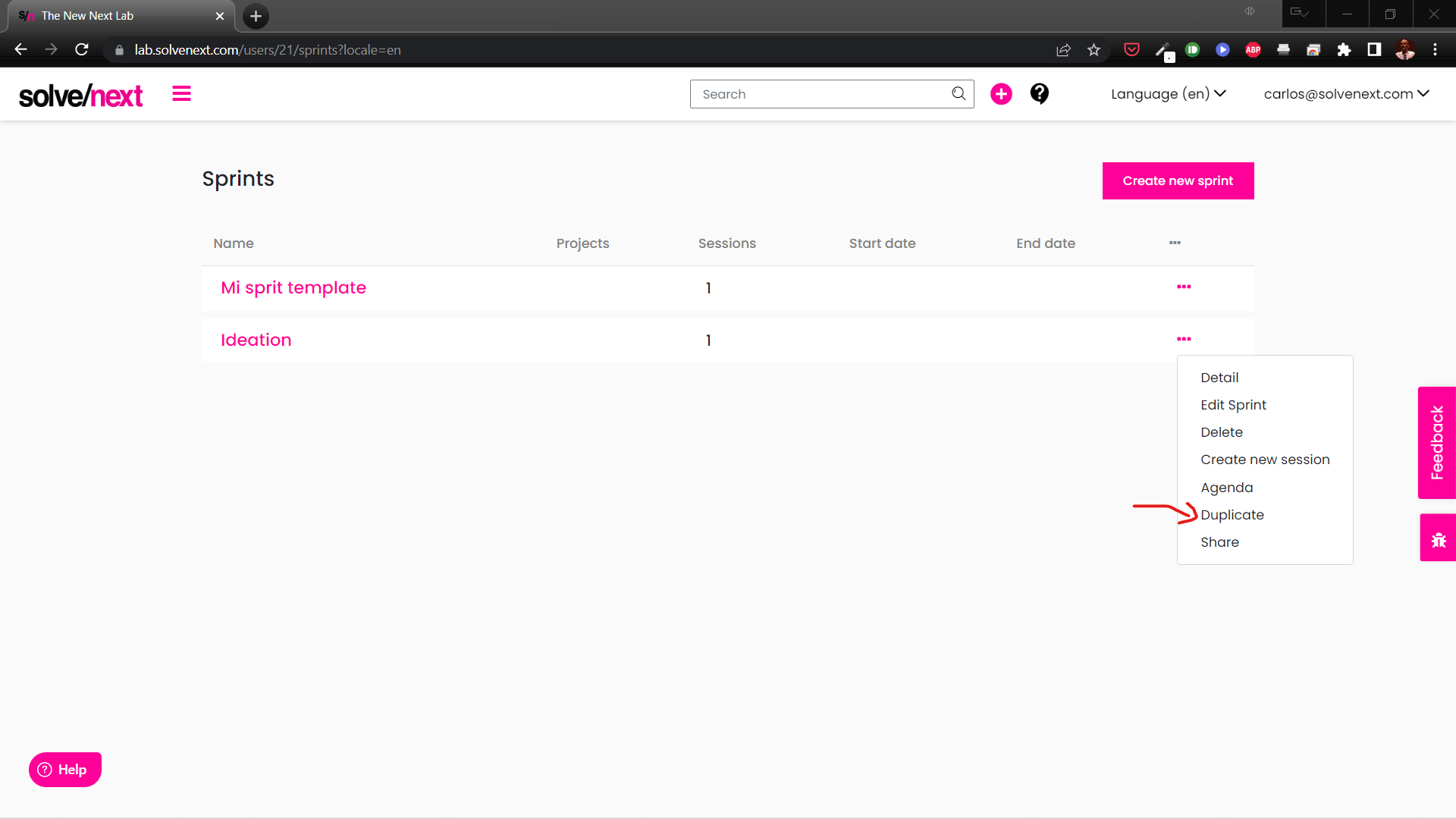Click Create new sprint button

coord(1178,181)
